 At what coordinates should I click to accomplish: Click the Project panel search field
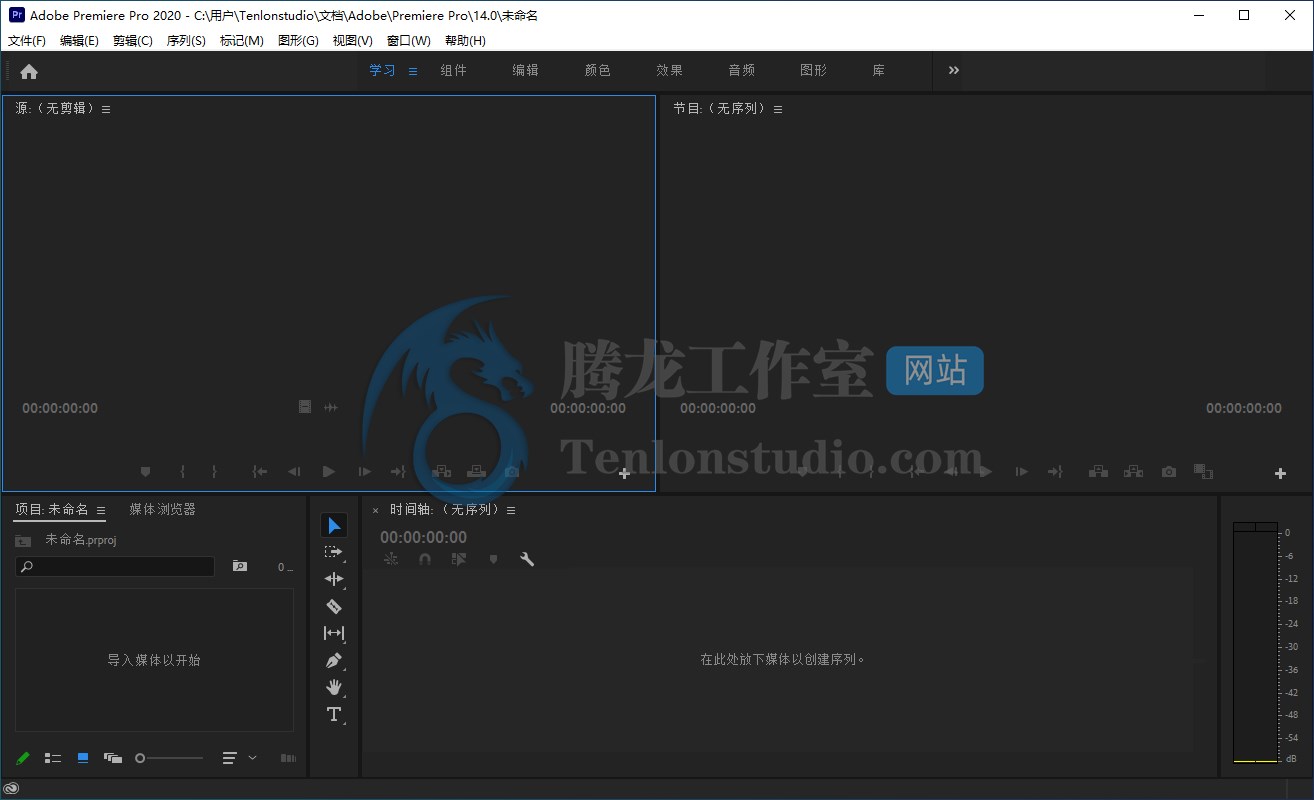pyautogui.click(x=115, y=566)
